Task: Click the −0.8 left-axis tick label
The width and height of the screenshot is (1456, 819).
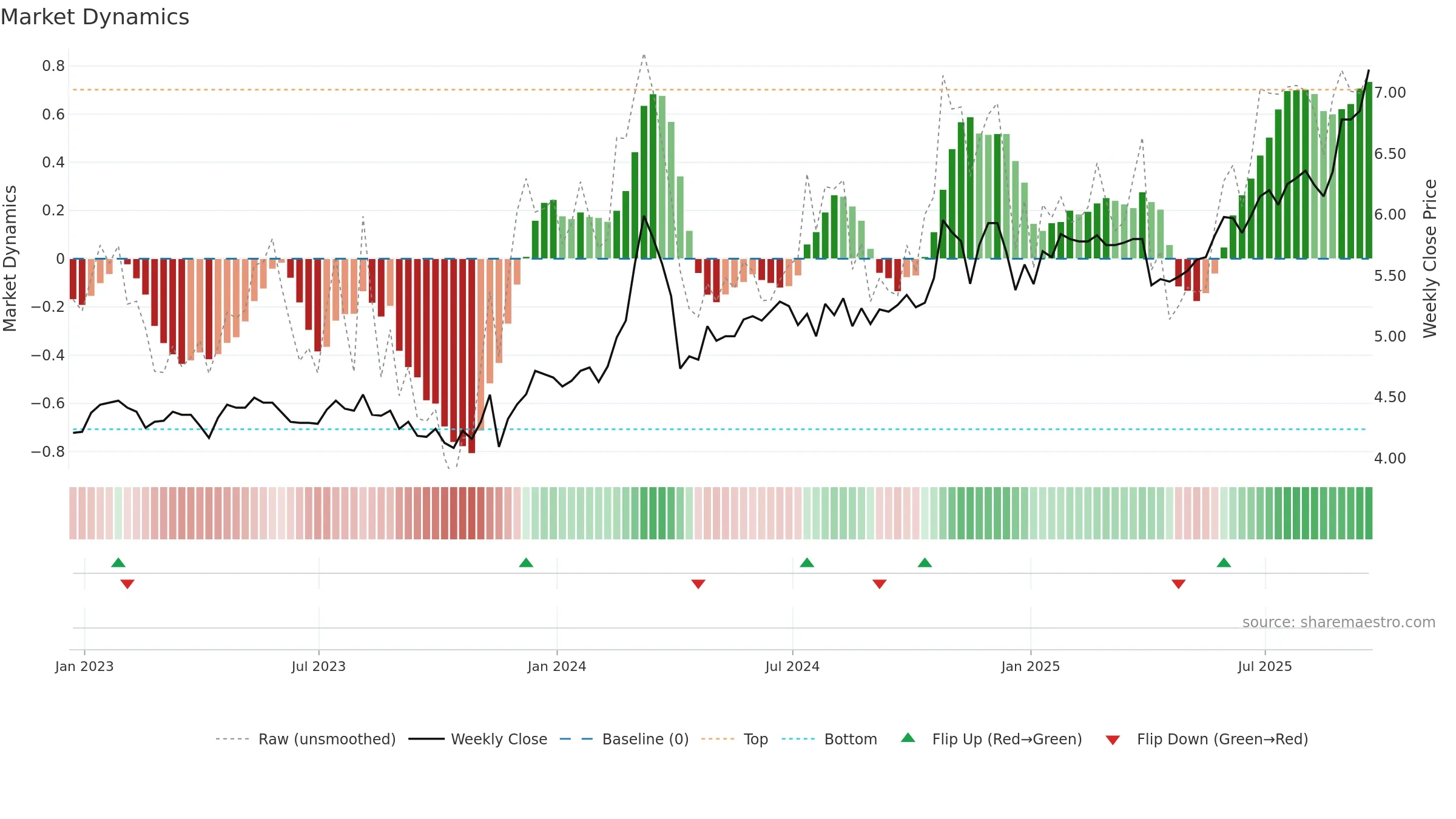Action: pyautogui.click(x=48, y=451)
